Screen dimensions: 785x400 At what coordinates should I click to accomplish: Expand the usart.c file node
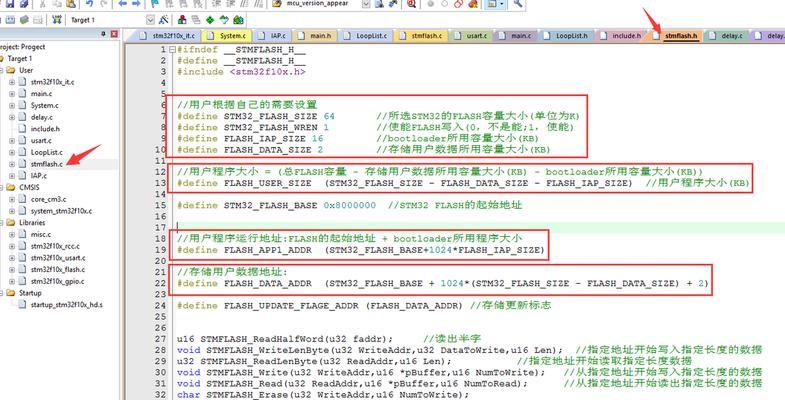[x=12, y=140]
